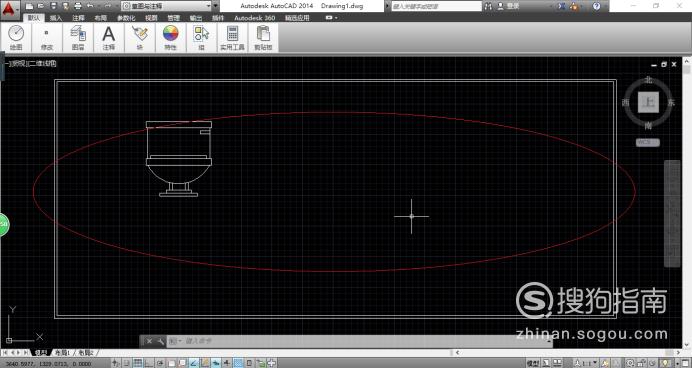692x368 pixels.
Task: Switch to the 插入 (Insert) ribbon tab
Action: coord(56,18)
